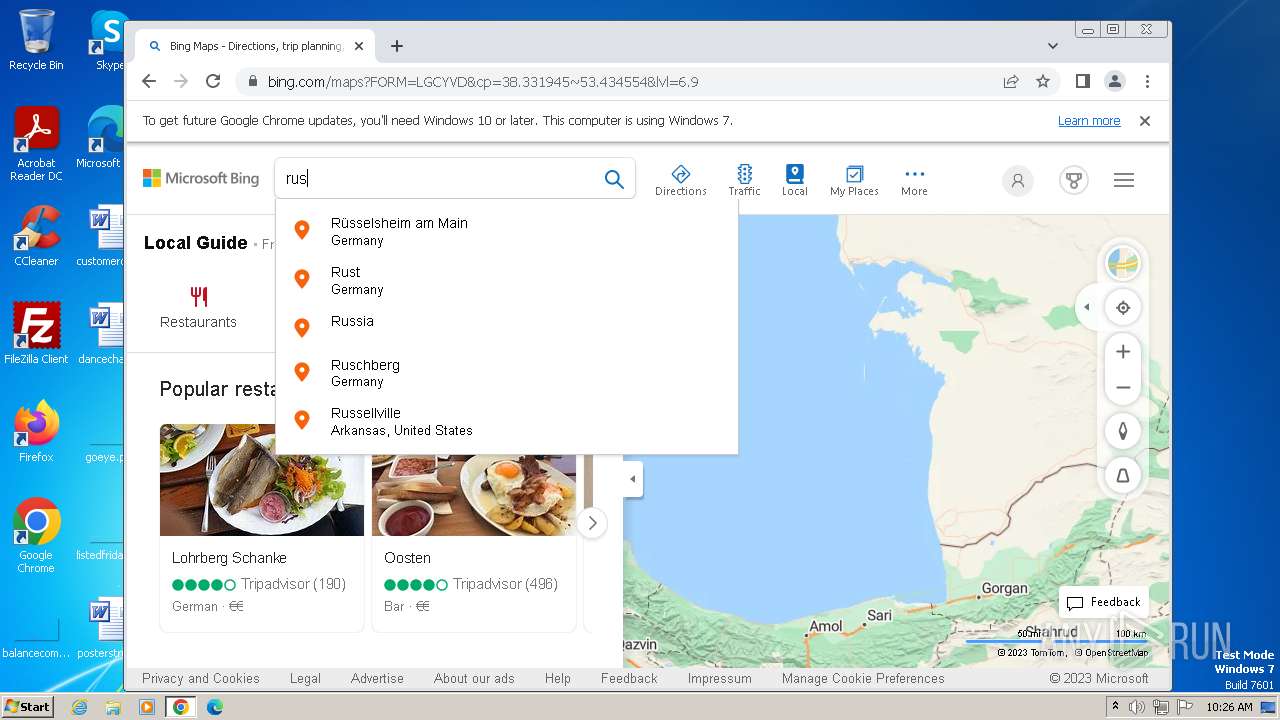Viewport: 1280px width, 720px height.
Task: Choose the map style globe button
Action: 1123,264
